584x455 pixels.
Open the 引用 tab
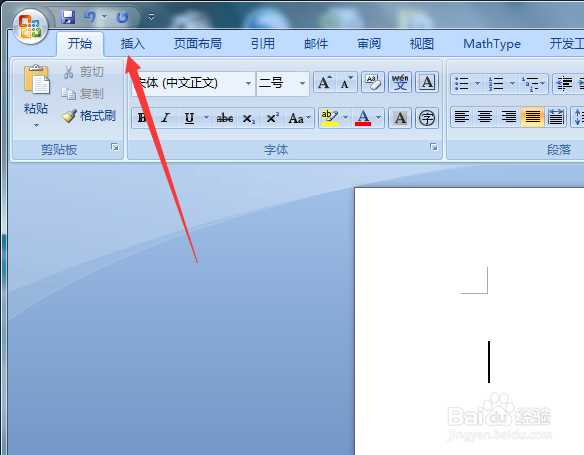click(x=263, y=44)
